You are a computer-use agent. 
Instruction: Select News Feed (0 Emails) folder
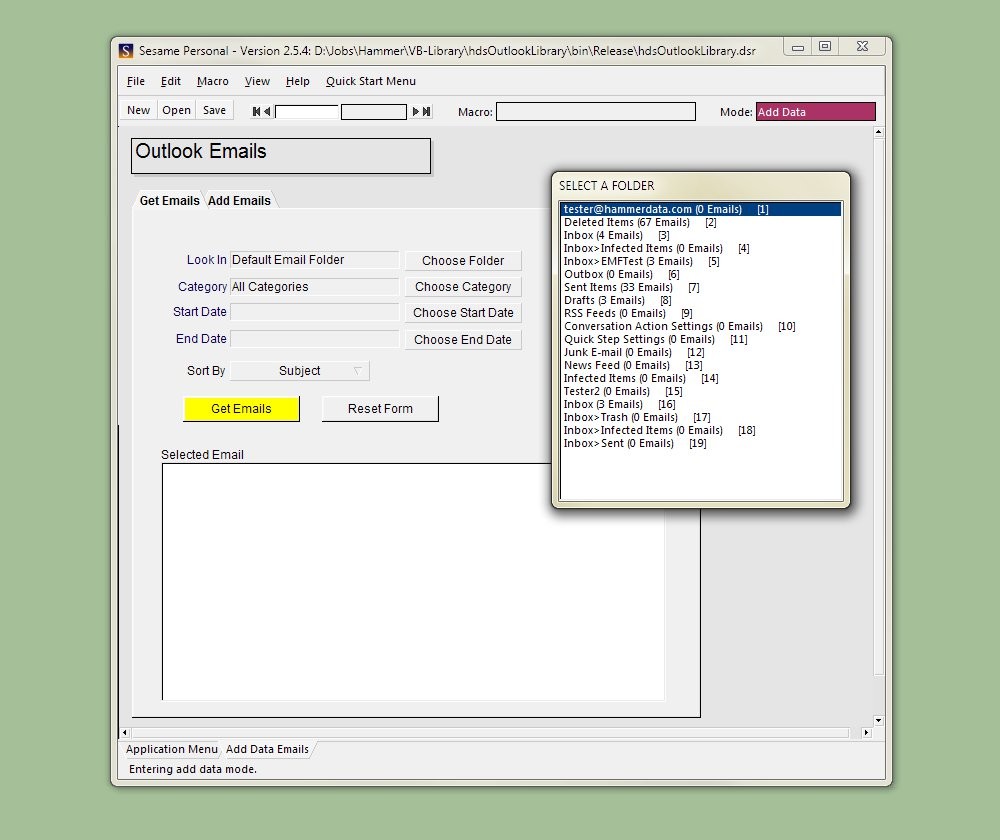point(700,365)
